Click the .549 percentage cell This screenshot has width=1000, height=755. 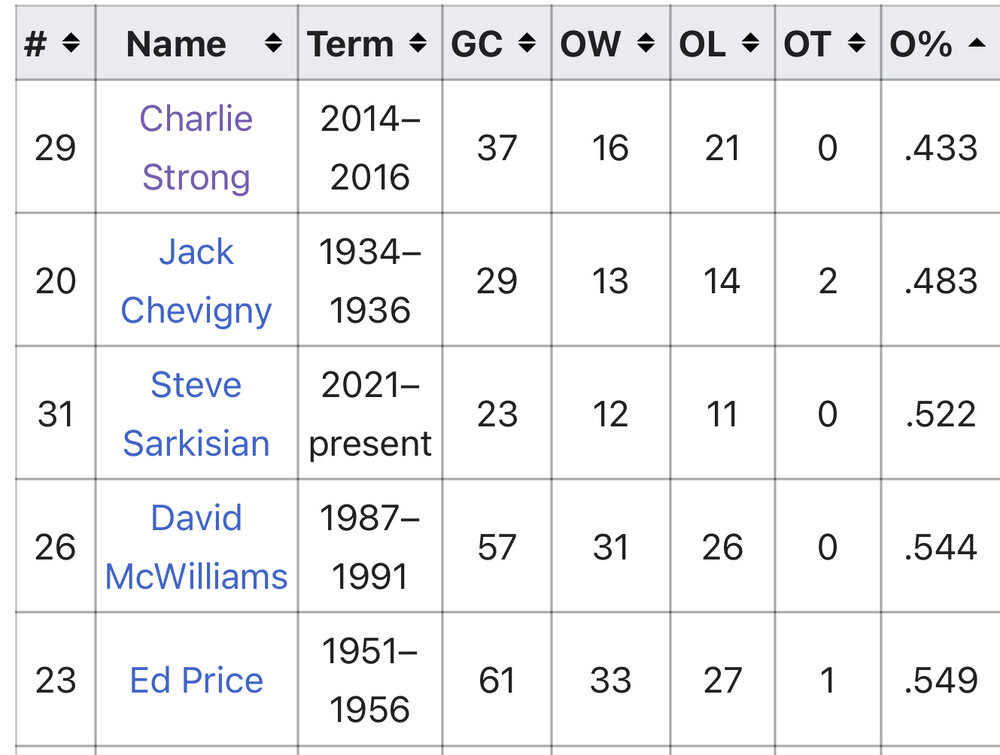click(940, 680)
